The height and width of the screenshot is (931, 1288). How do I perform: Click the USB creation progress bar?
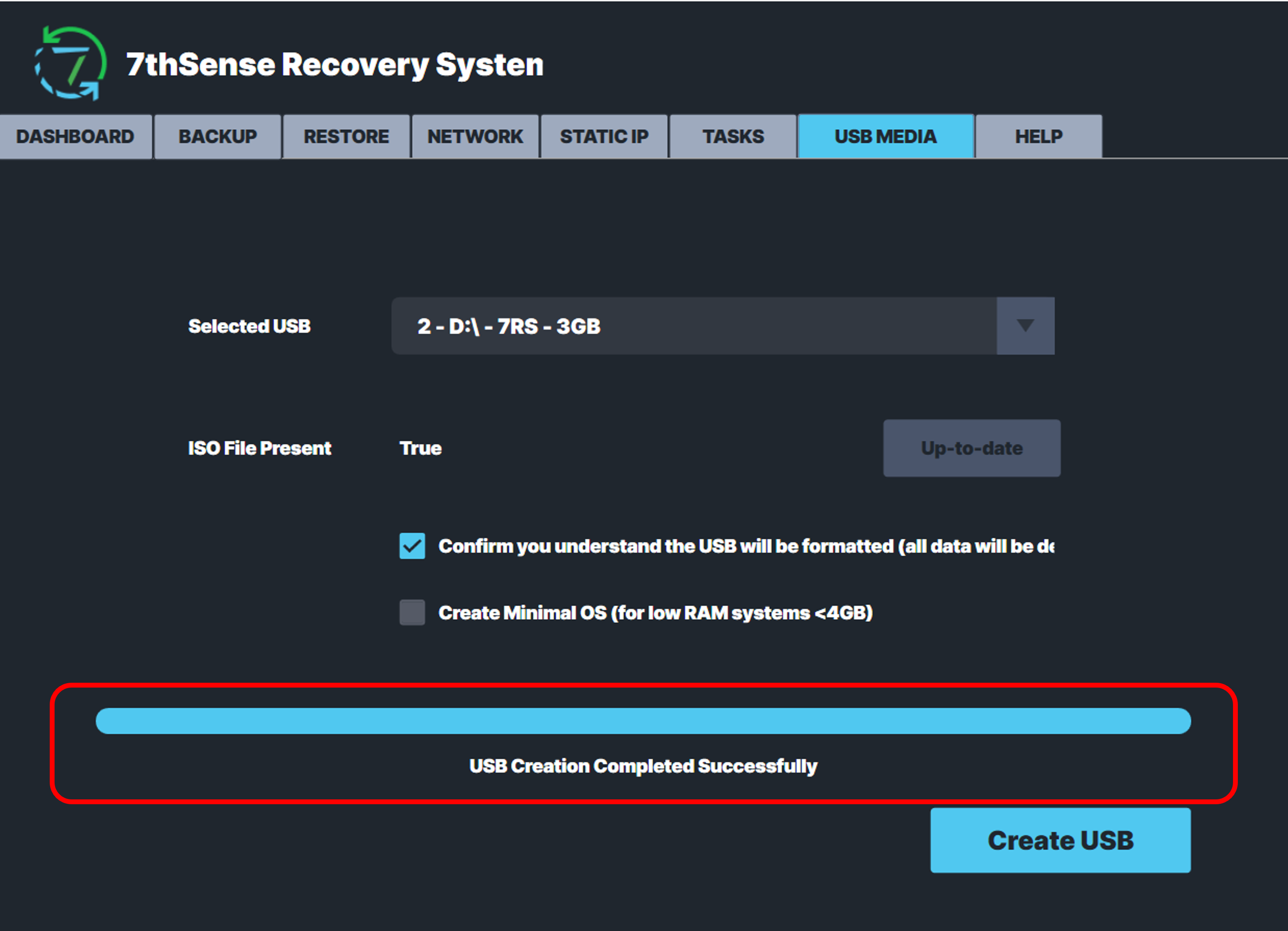click(643, 721)
